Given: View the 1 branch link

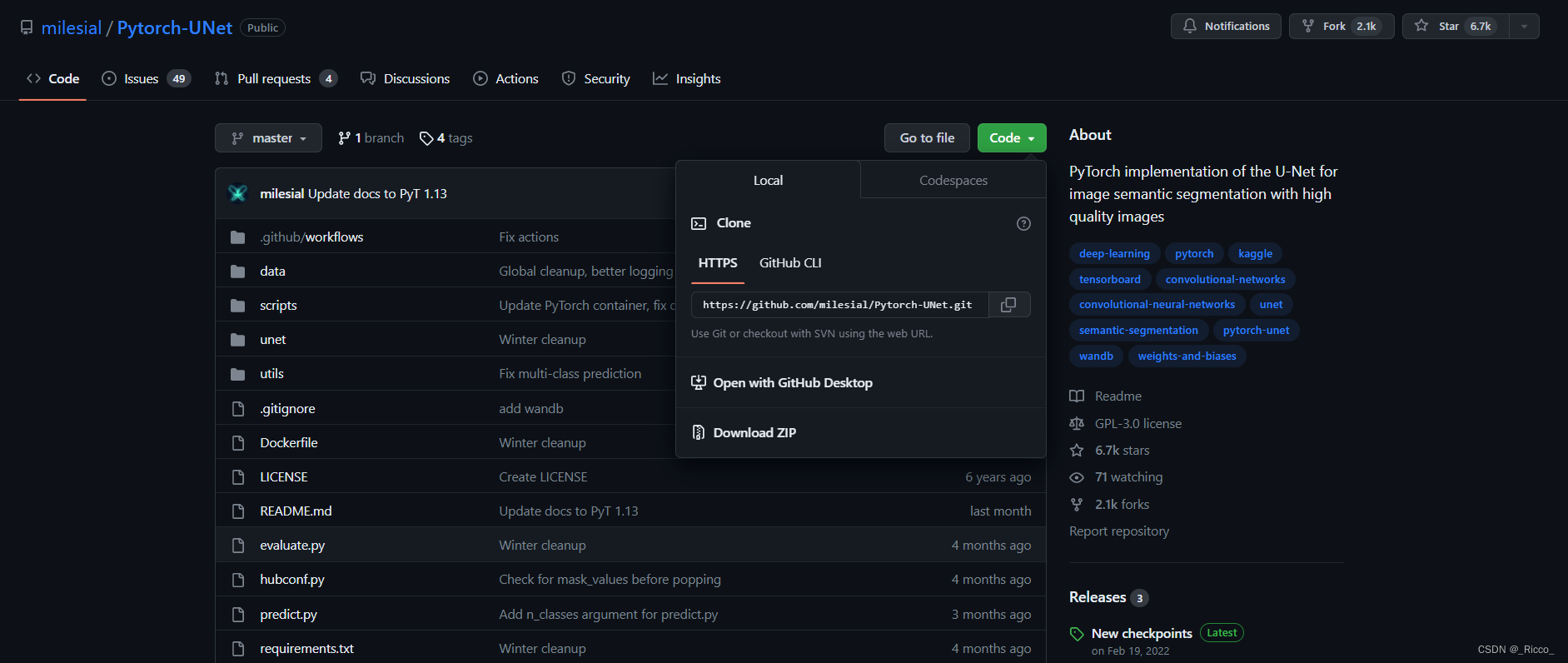Looking at the screenshot, I should [371, 138].
